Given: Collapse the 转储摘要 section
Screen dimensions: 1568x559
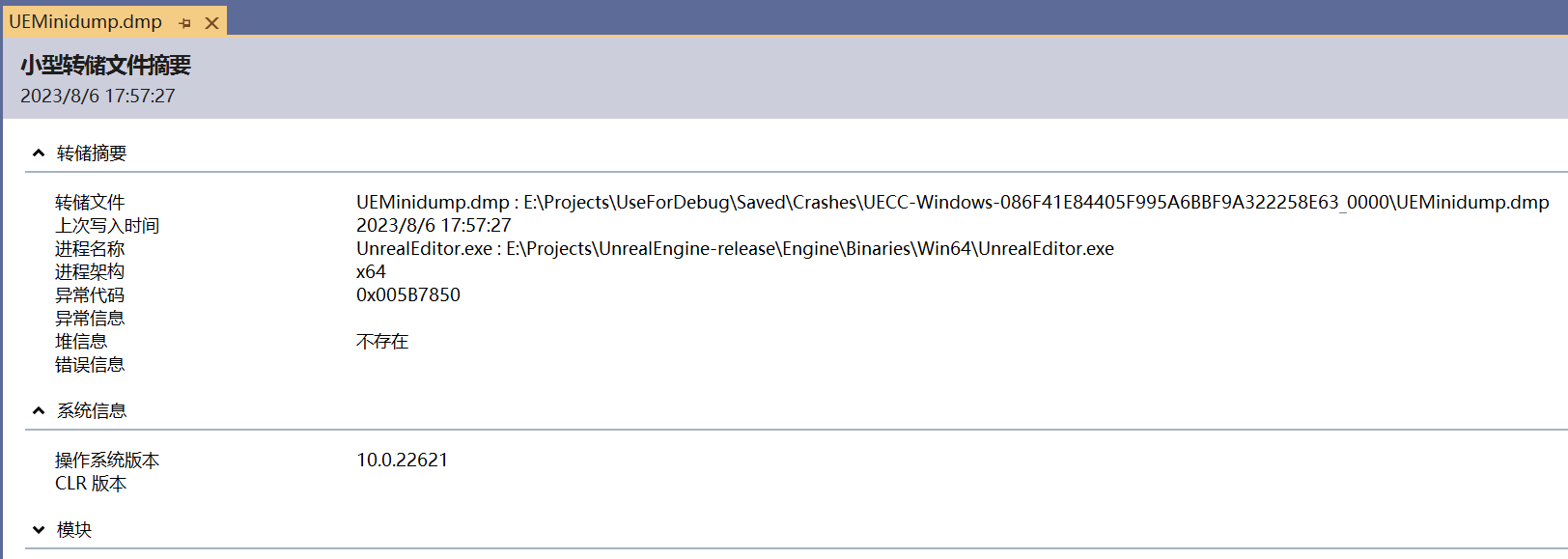Looking at the screenshot, I should (39, 153).
